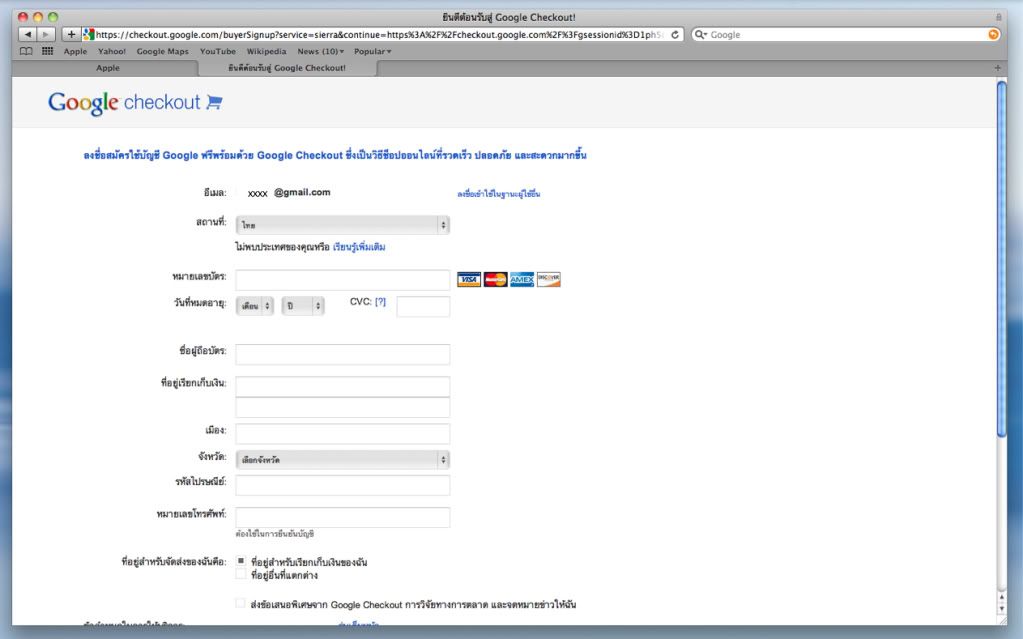1023x639 pixels.
Task: Click the blue Thai signup heading text
Action: tap(335, 155)
